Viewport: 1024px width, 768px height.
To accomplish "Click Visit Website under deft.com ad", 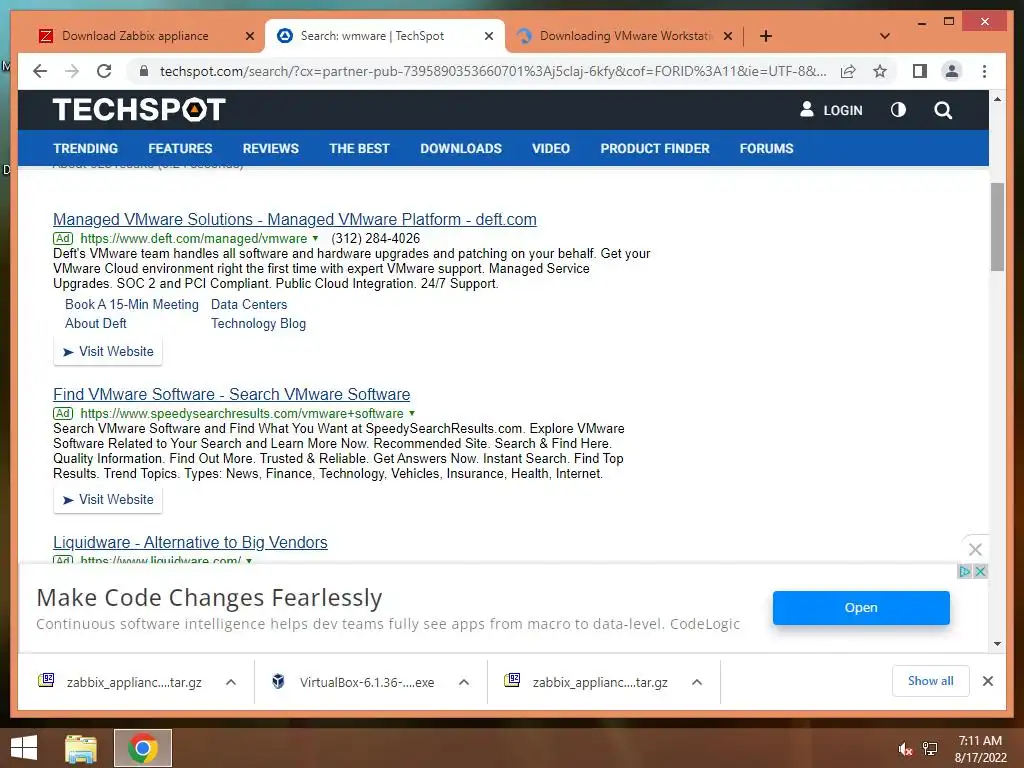I will coord(108,351).
